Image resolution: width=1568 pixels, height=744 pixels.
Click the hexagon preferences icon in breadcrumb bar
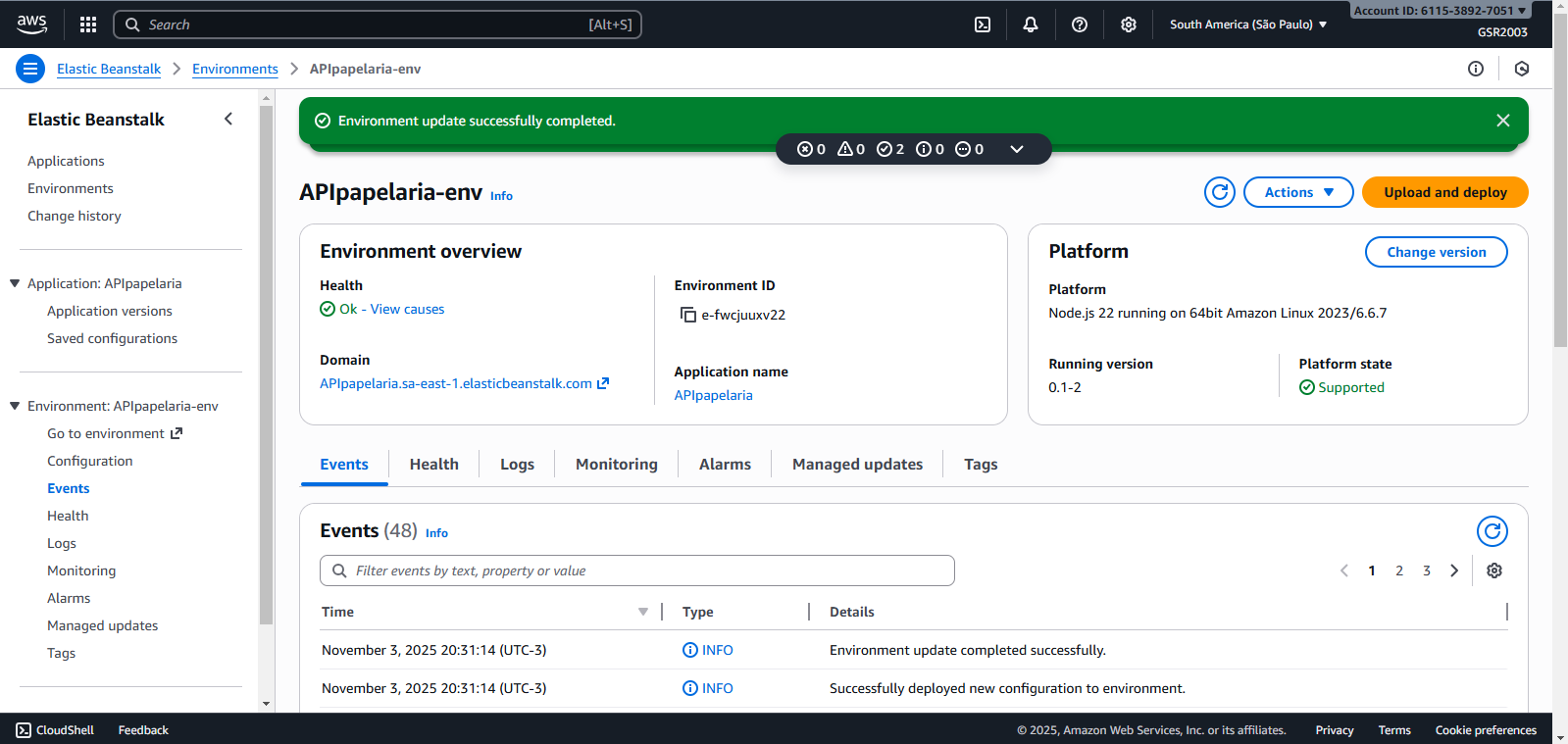[1522, 69]
